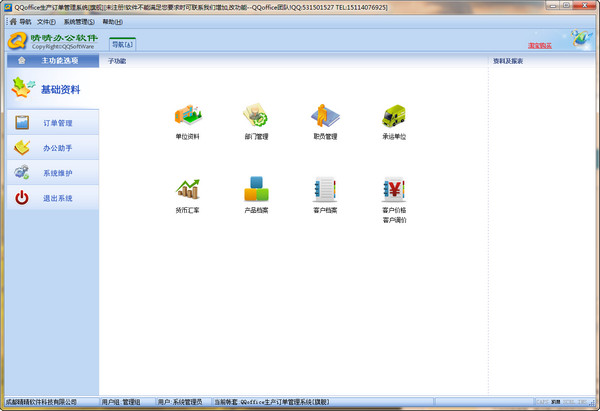Switch to the 导航[A] tab
The width and height of the screenshot is (600, 411).
pyautogui.click(x=122, y=45)
